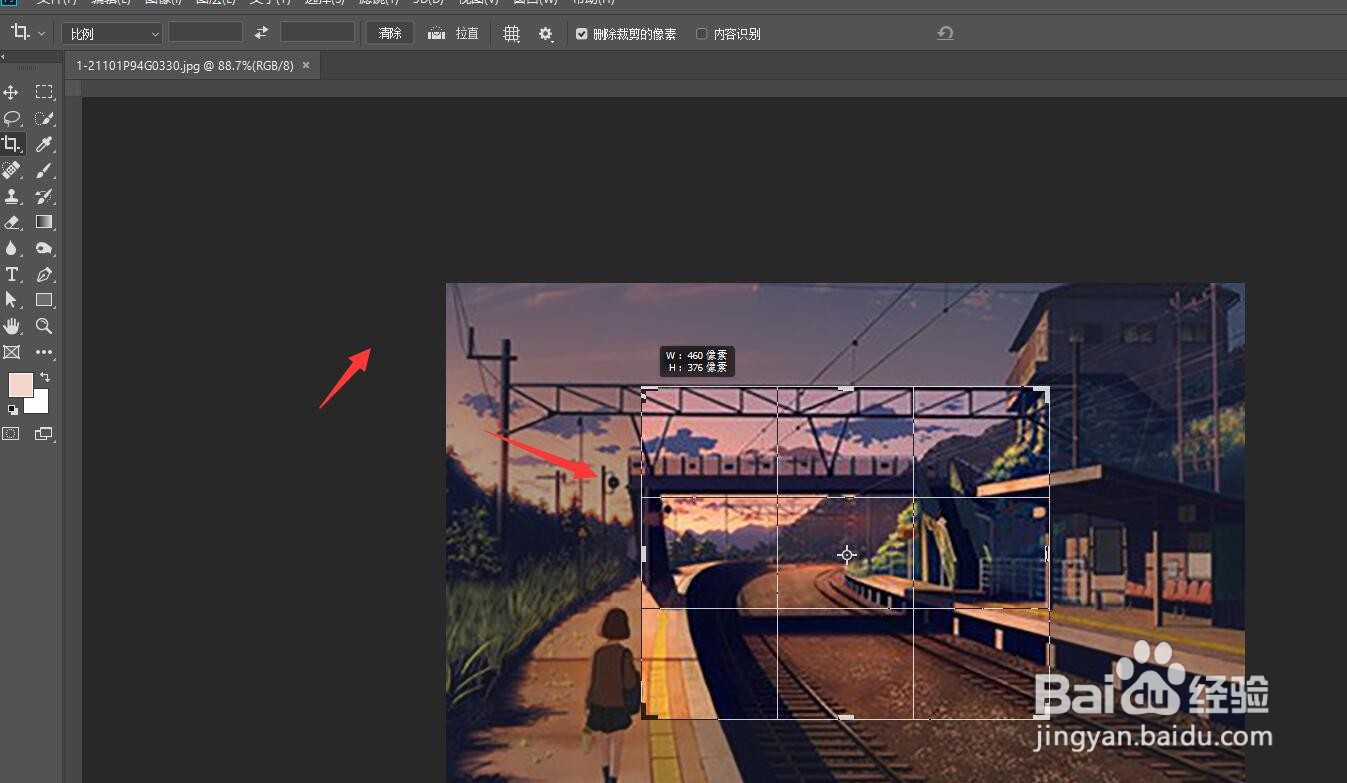Toggle the 删除裁剪的像素 checkbox
Screen dimensions: 1347x783
pyautogui.click(x=582, y=34)
